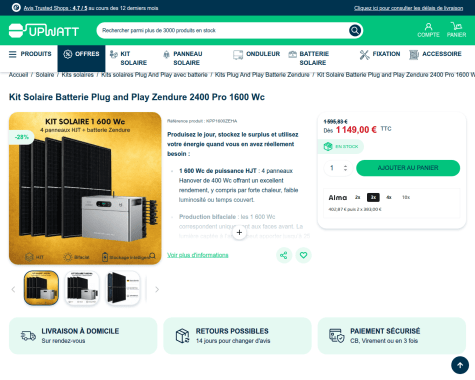Screen dimensions: 475x380
Task: Open the Produits hamburger menu
Action: [x=30, y=54]
